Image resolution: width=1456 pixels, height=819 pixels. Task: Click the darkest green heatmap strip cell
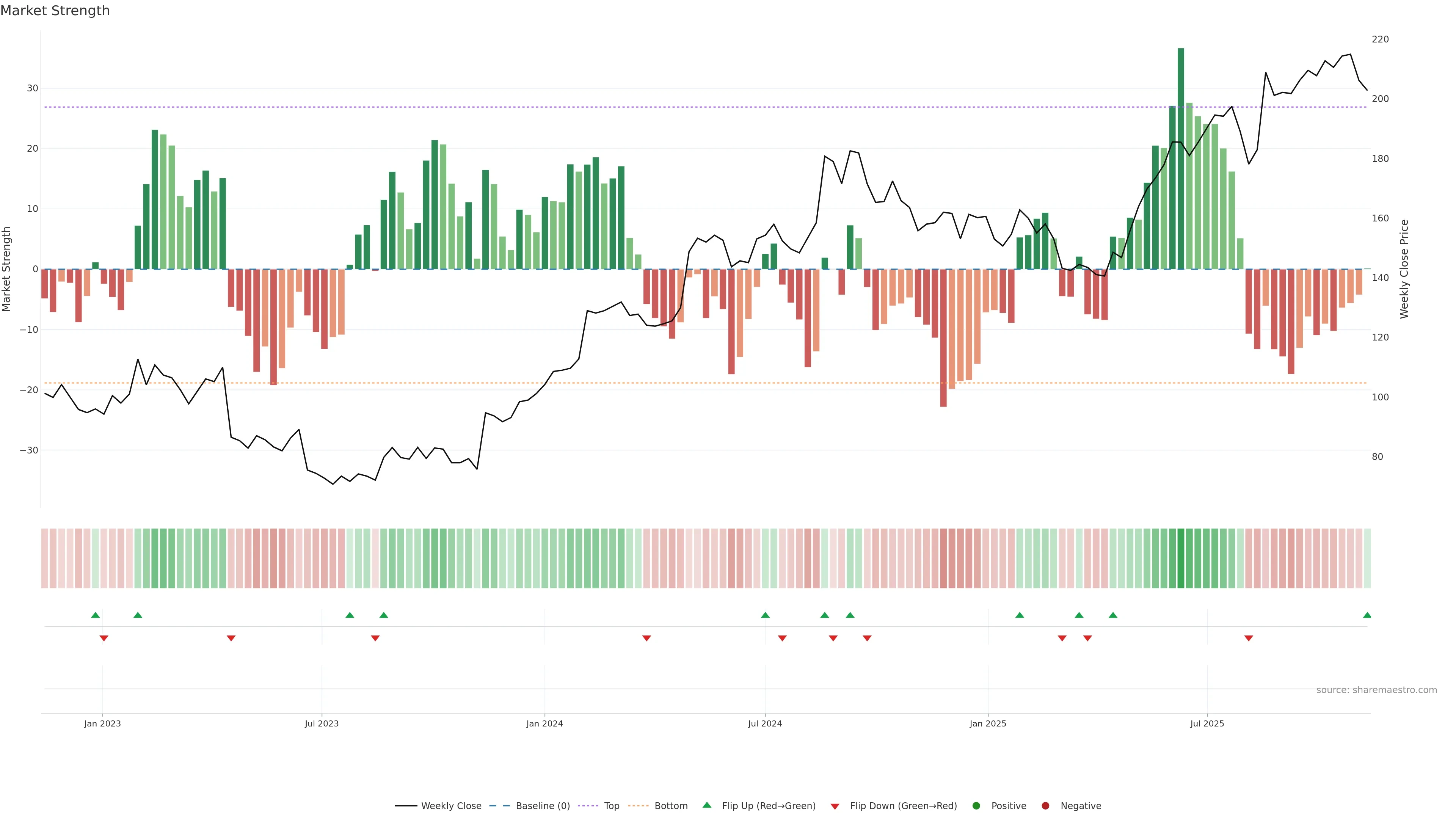pos(1181,559)
